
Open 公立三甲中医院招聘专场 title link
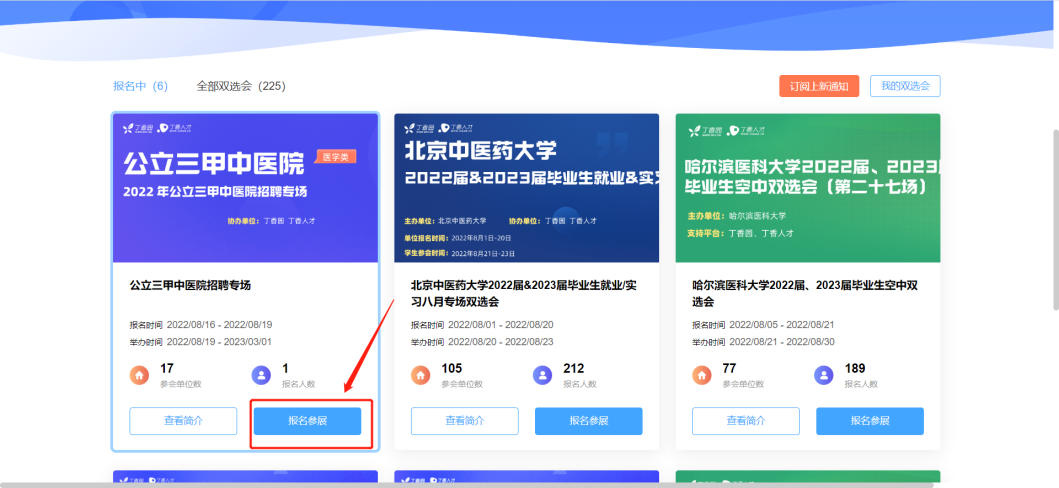(x=190, y=285)
